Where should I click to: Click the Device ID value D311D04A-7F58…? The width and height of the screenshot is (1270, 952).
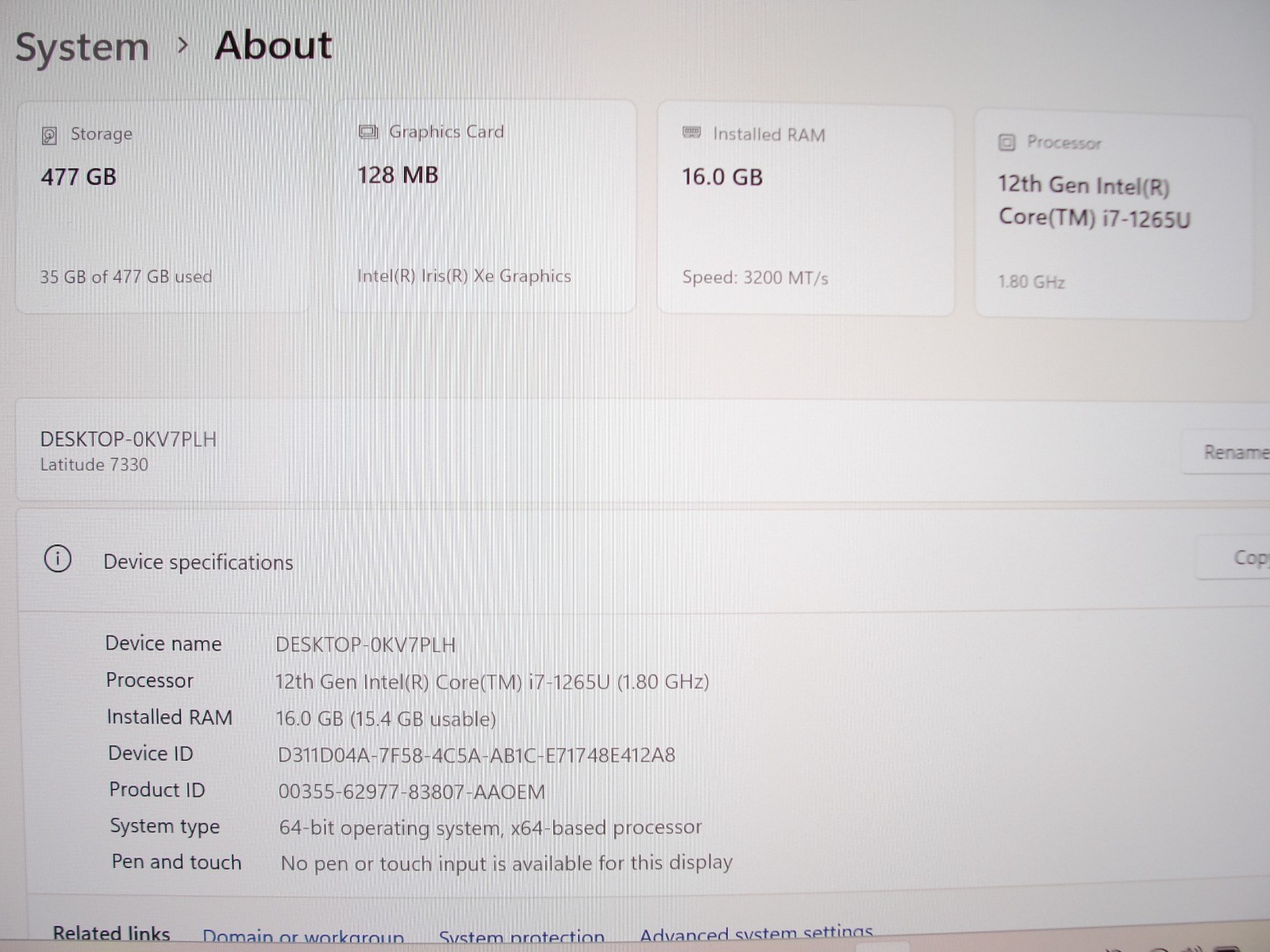point(476,755)
